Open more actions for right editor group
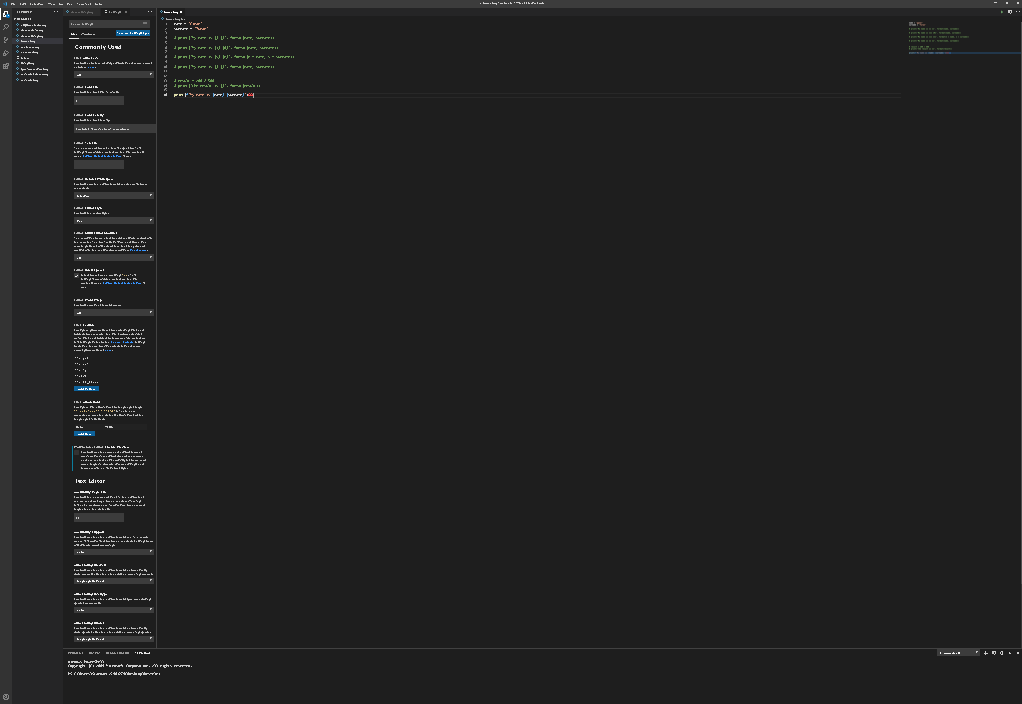 click(x=1017, y=12)
